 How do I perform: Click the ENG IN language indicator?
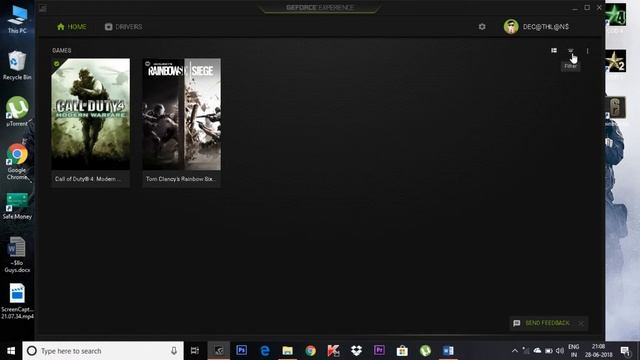tap(574, 351)
